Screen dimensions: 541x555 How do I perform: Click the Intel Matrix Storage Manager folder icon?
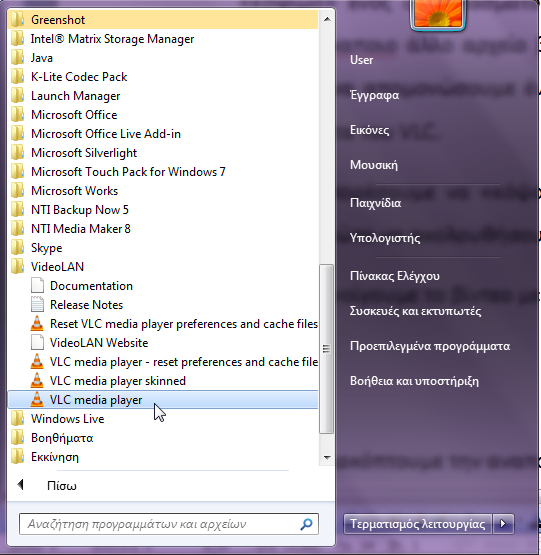[x=17, y=39]
